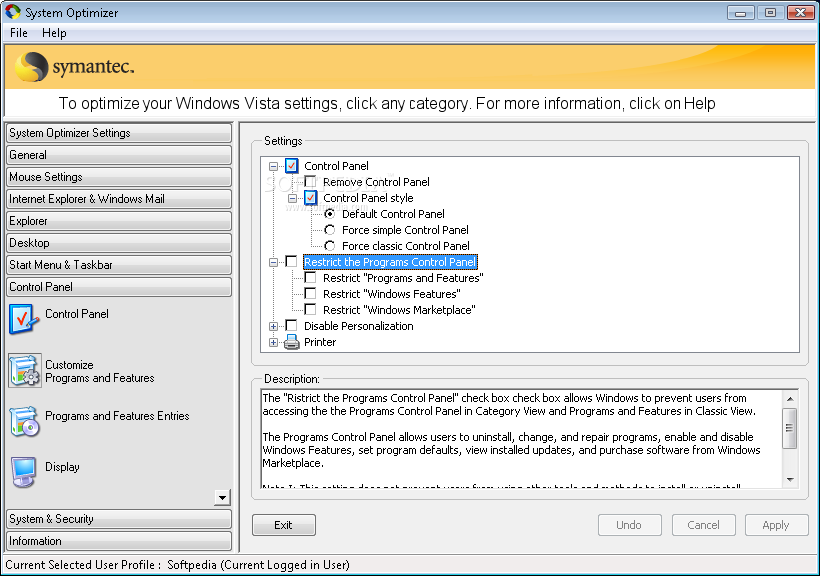
Task: Open Programs and Features Entries icon
Action: pyautogui.click(x=25, y=422)
